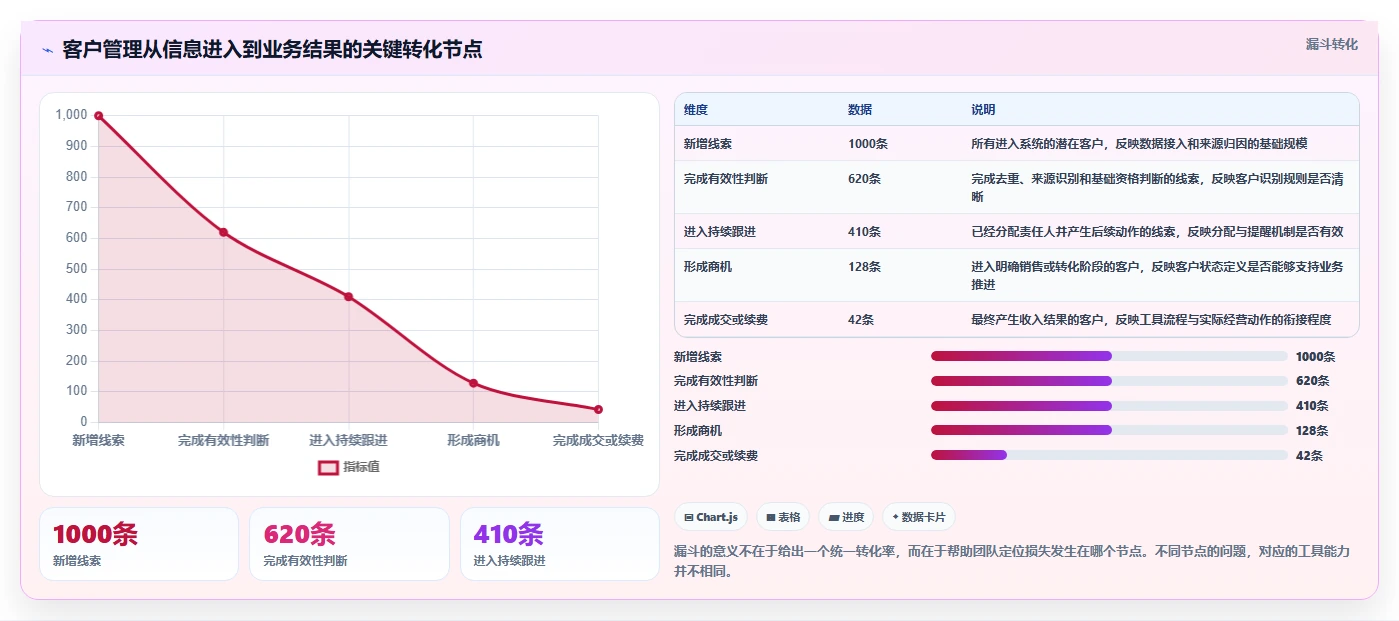Select the 进度 tag chip
This screenshot has width=1399, height=621.
coord(846,517)
